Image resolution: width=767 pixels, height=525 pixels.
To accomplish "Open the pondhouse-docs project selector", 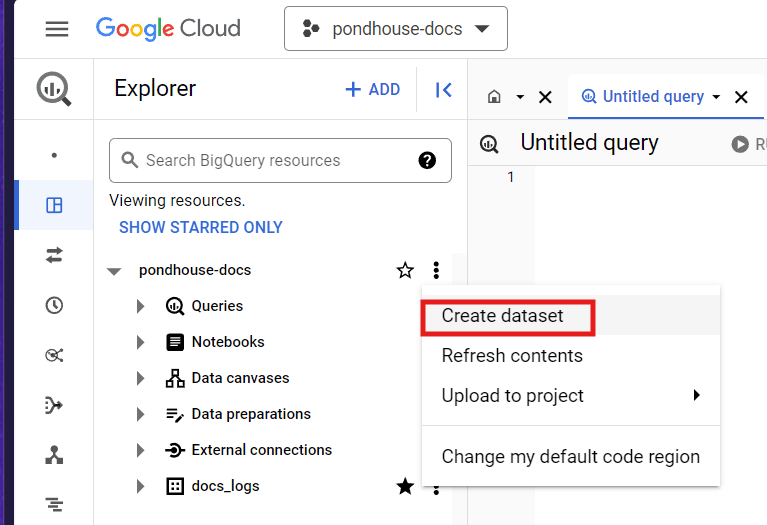I will click(396, 28).
